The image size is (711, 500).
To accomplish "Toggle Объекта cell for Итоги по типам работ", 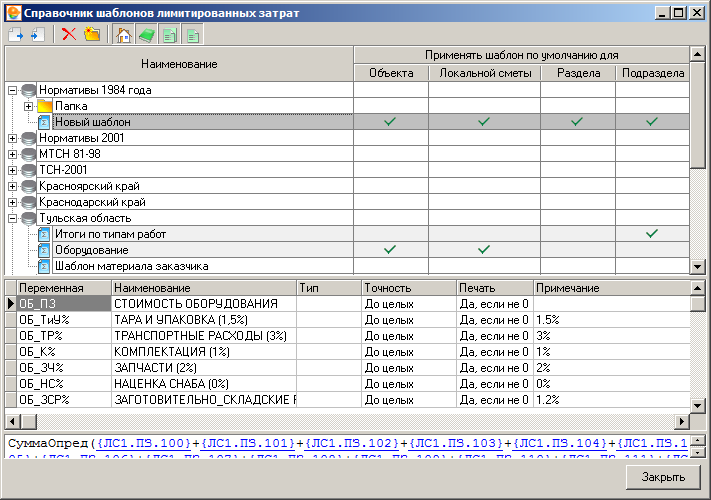I will pyautogui.click(x=391, y=234).
